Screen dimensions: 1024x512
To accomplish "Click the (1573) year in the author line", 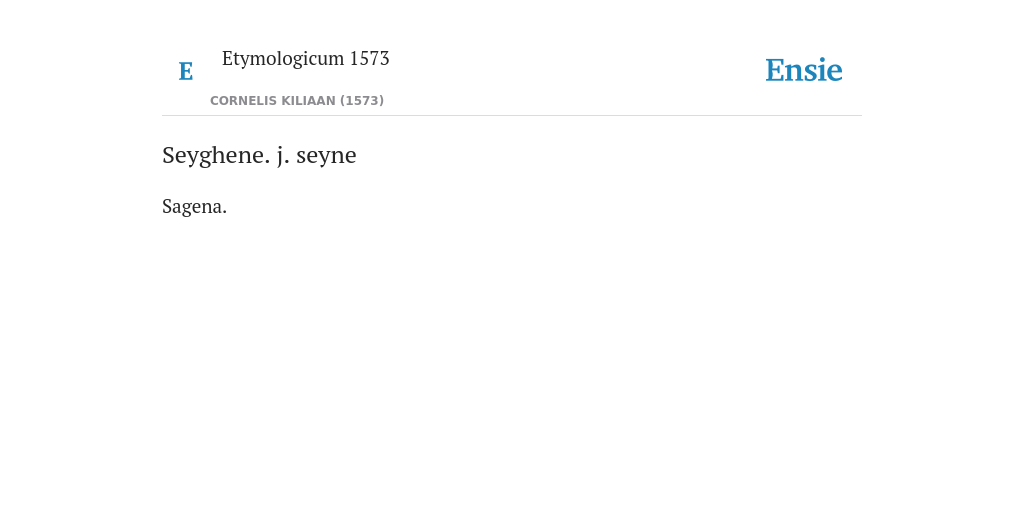I will [x=362, y=101].
